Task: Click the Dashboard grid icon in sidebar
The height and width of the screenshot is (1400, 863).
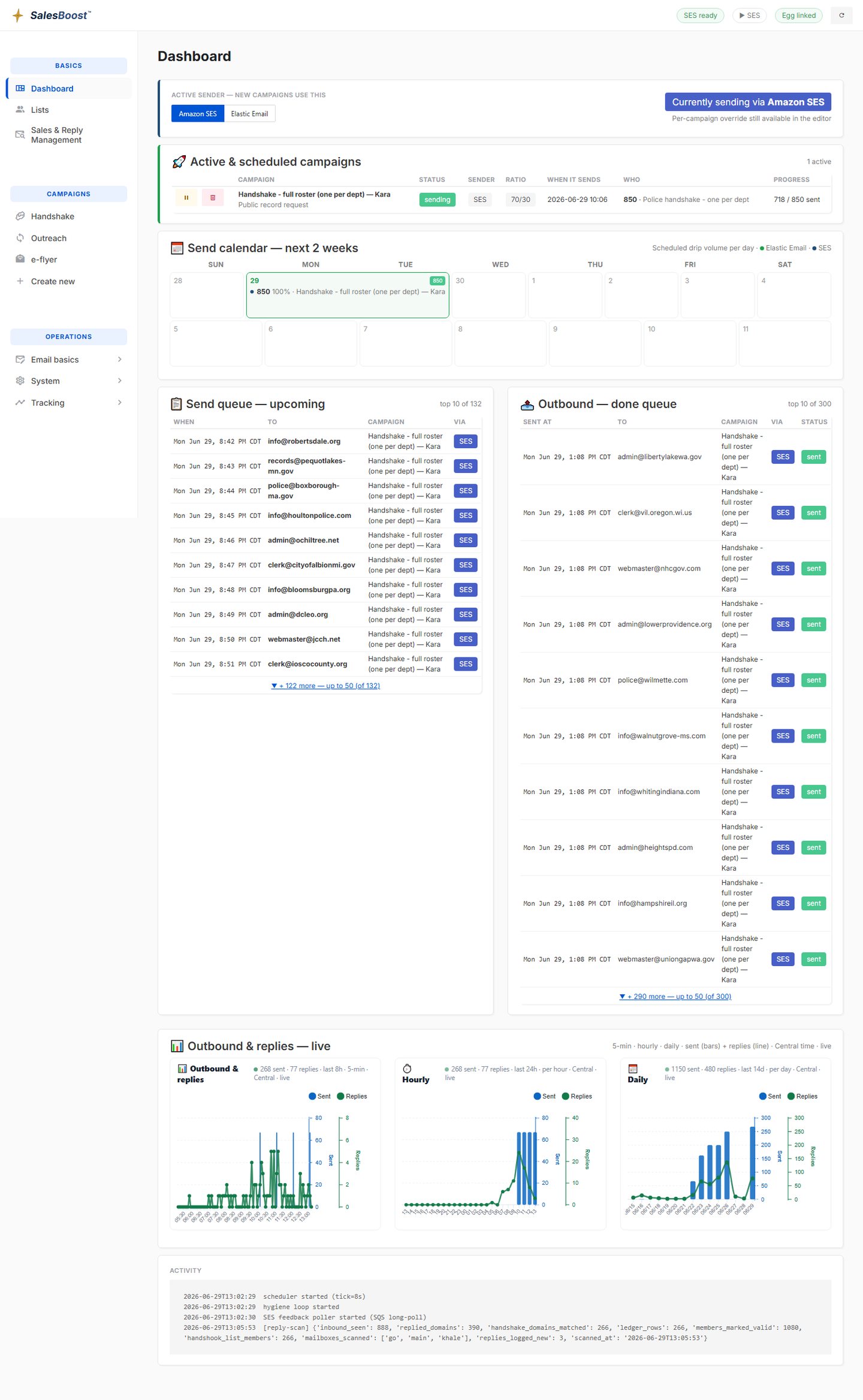Action: tap(20, 88)
